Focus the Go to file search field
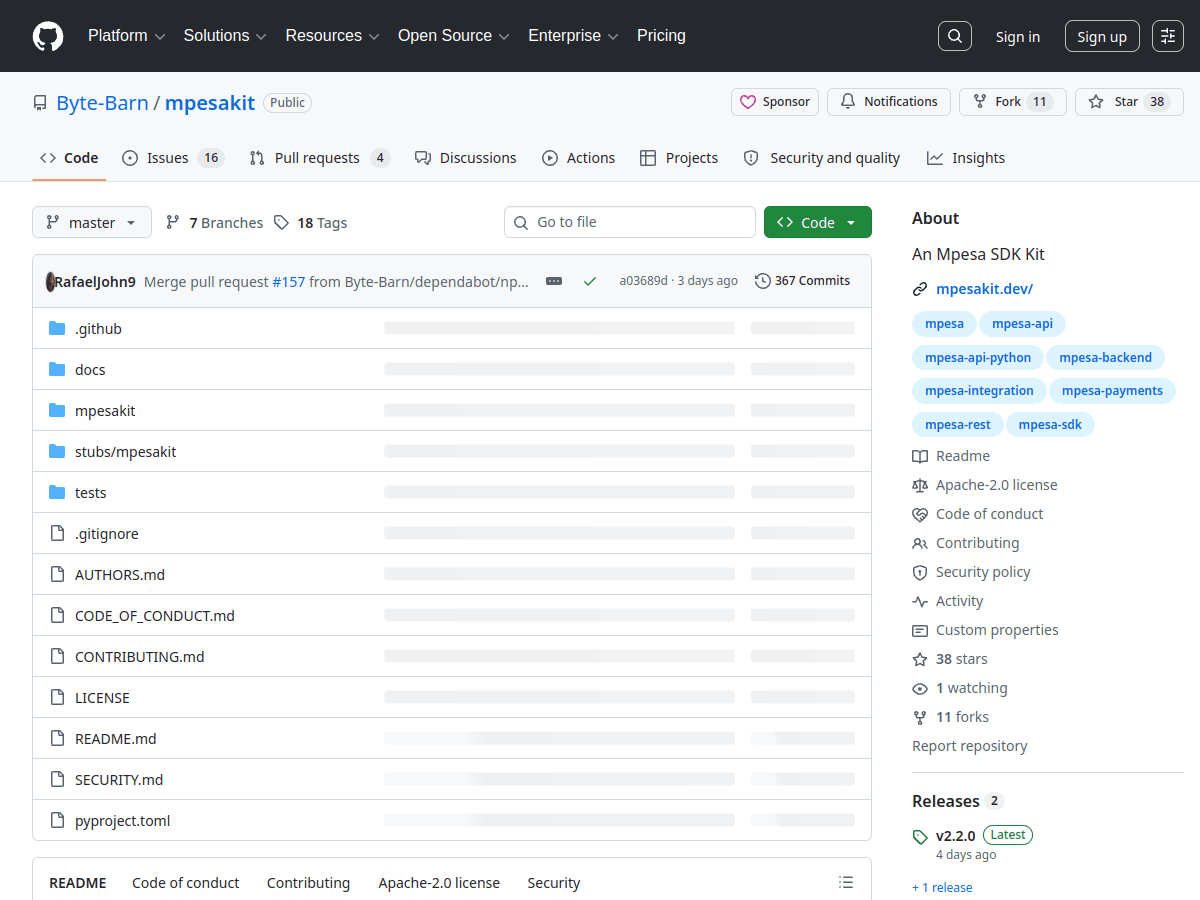 [x=630, y=222]
